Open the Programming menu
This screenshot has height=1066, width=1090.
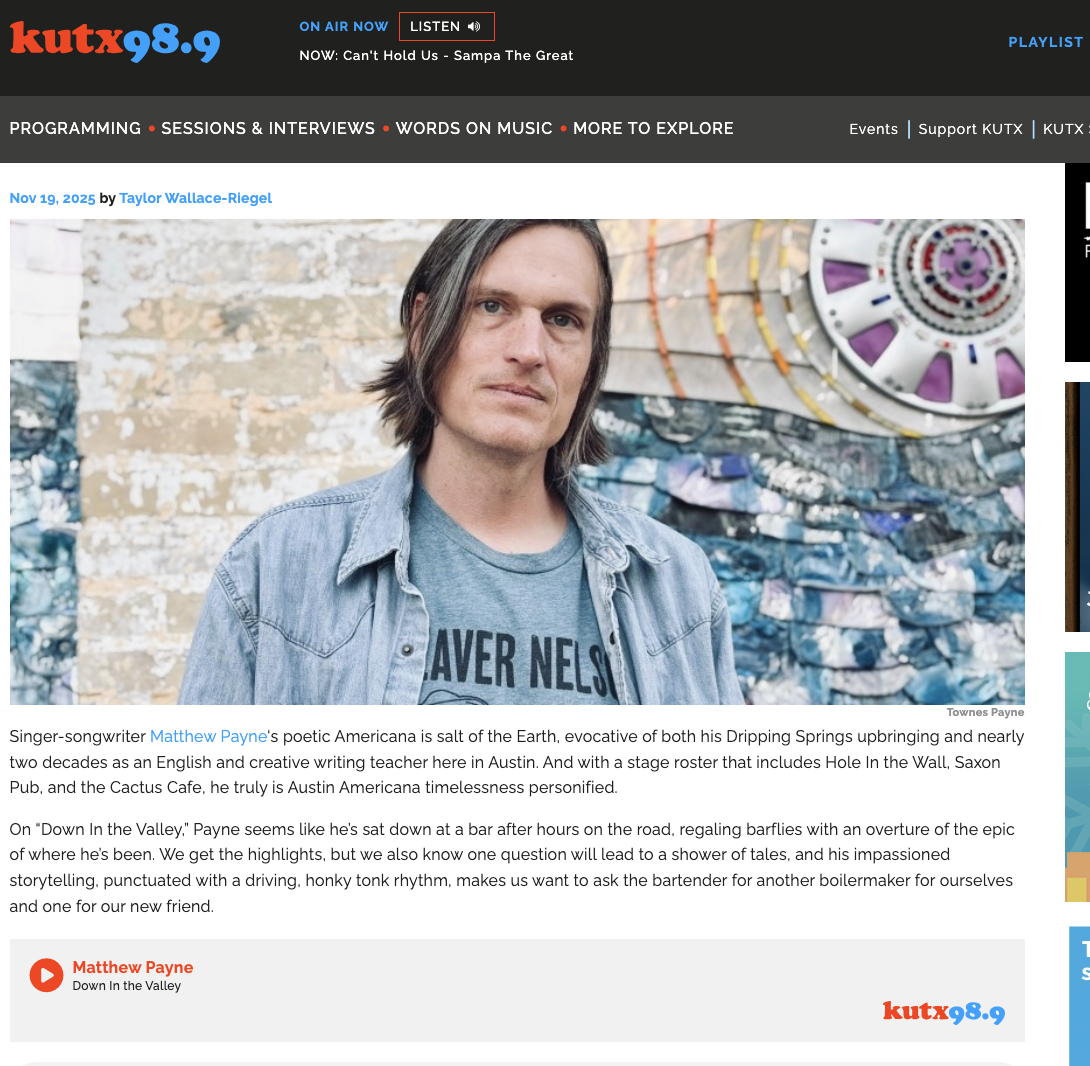pyautogui.click(x=75, y=129)
